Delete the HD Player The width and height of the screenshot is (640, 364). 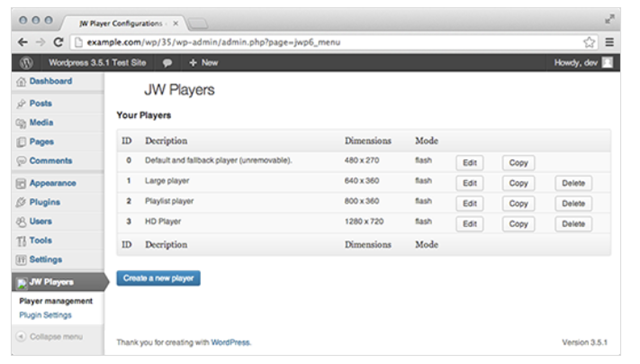coord(573,224)
